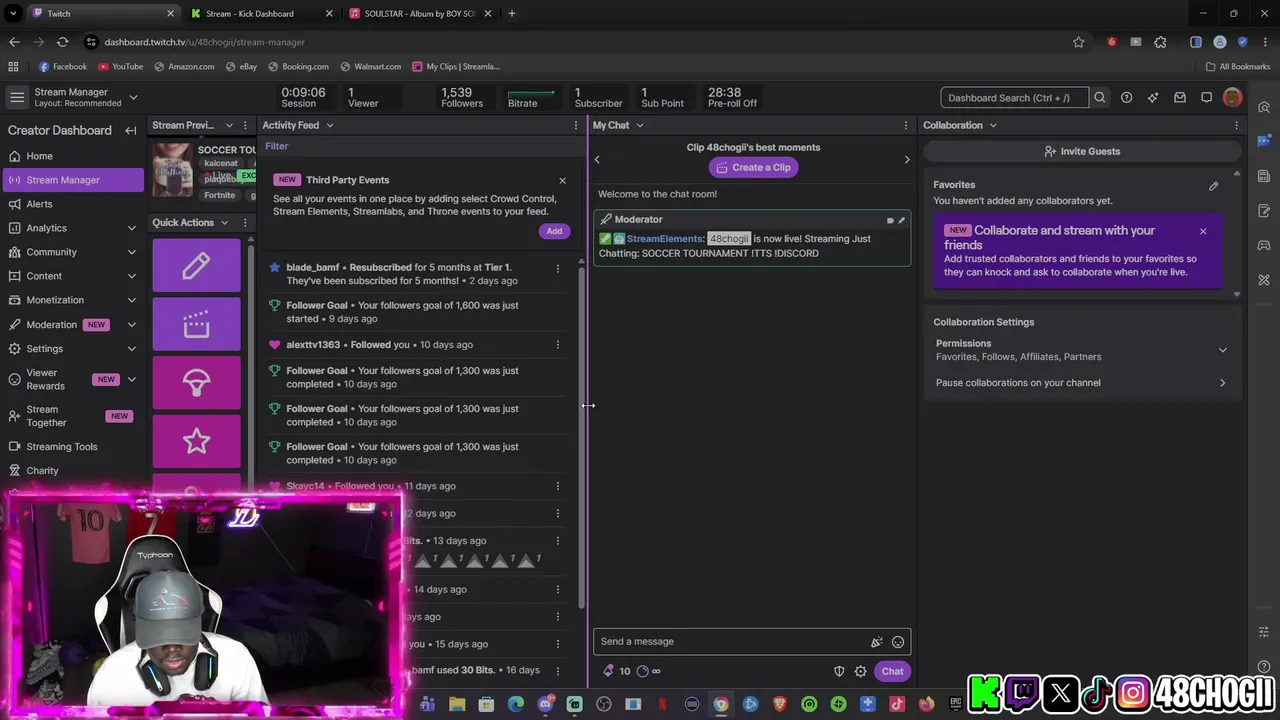
Task: Click the Invite Guests button
Action: point(1081,151)
